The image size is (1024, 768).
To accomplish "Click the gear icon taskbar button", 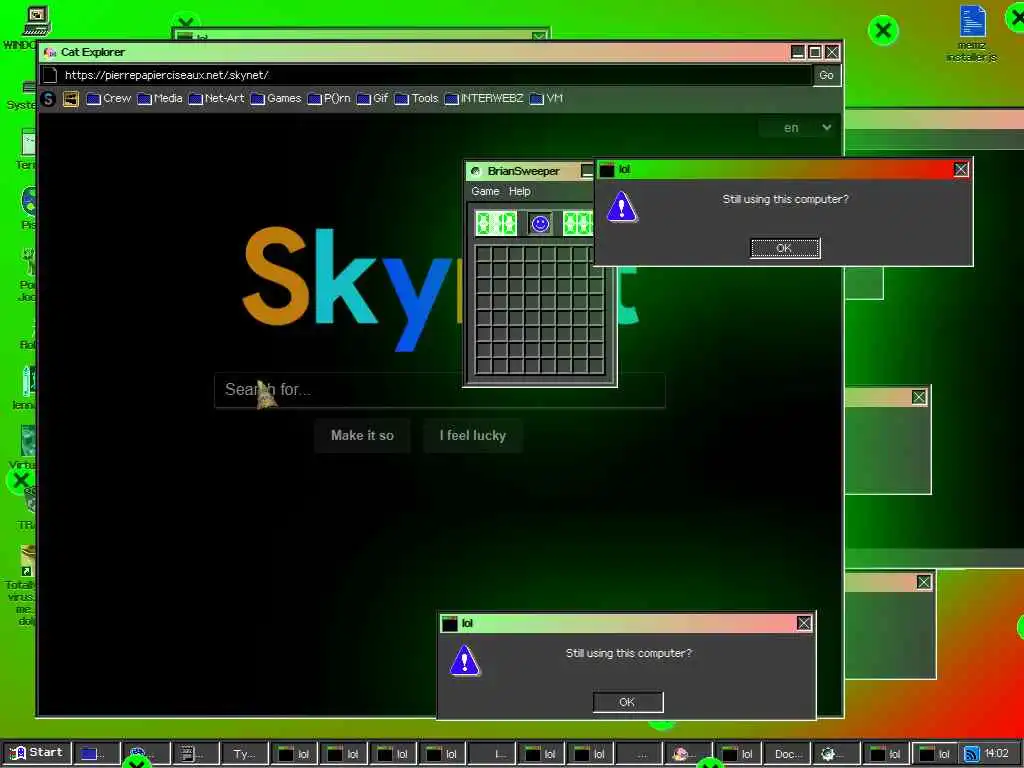I will [x=837, y=754].
